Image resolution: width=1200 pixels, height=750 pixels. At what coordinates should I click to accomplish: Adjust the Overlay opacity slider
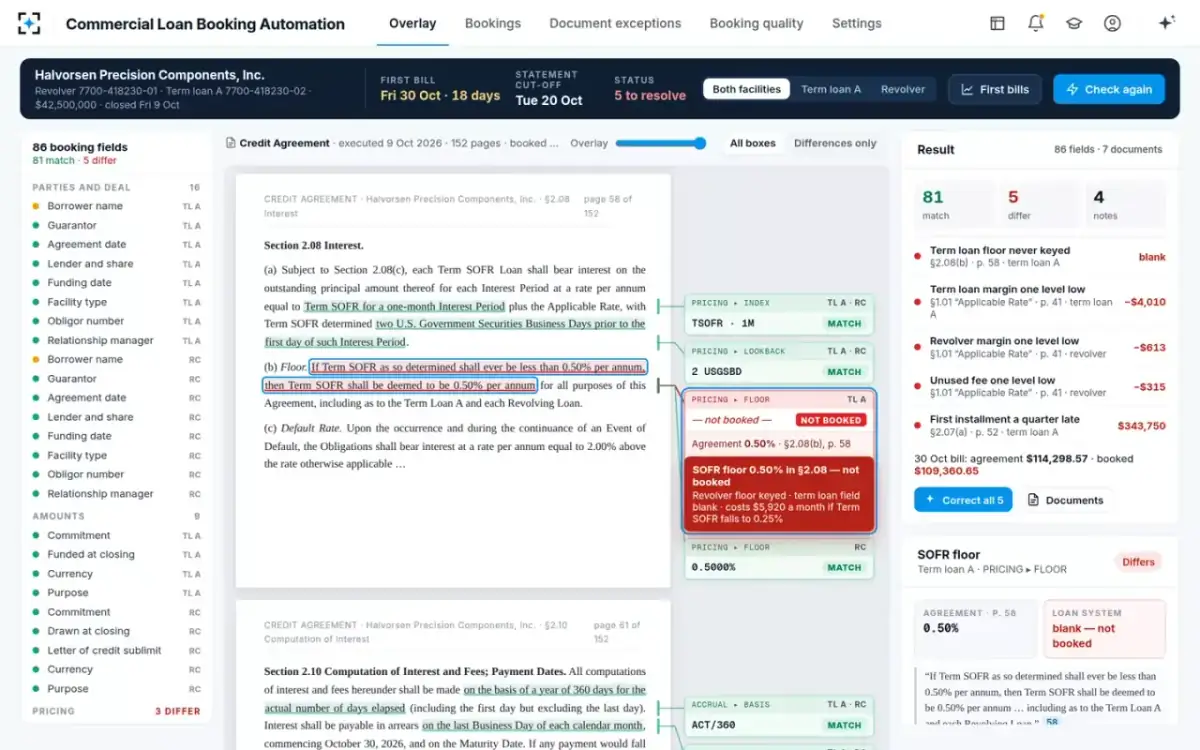661,143
